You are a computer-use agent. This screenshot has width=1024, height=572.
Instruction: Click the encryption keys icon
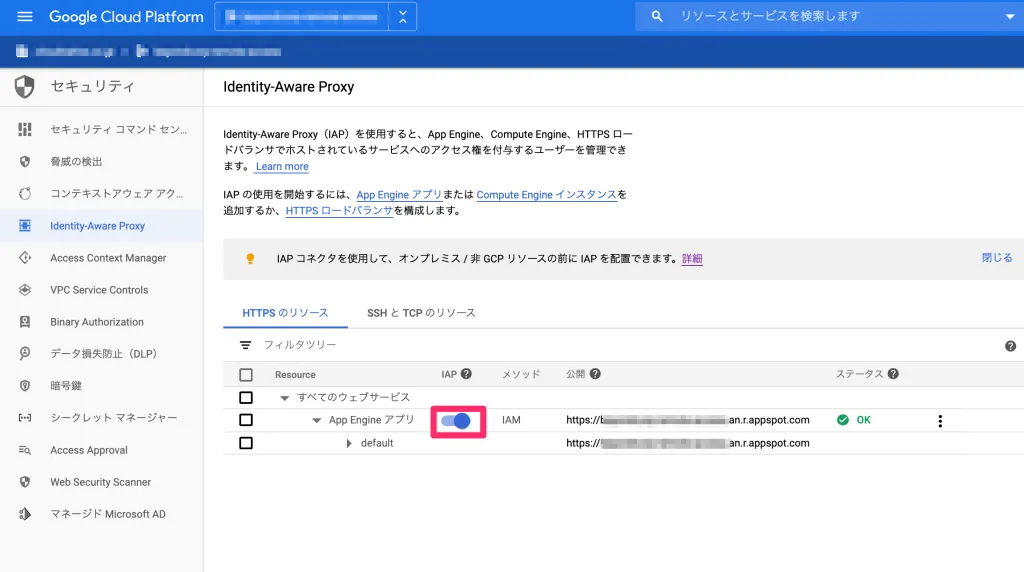click(x=25, y=385)
